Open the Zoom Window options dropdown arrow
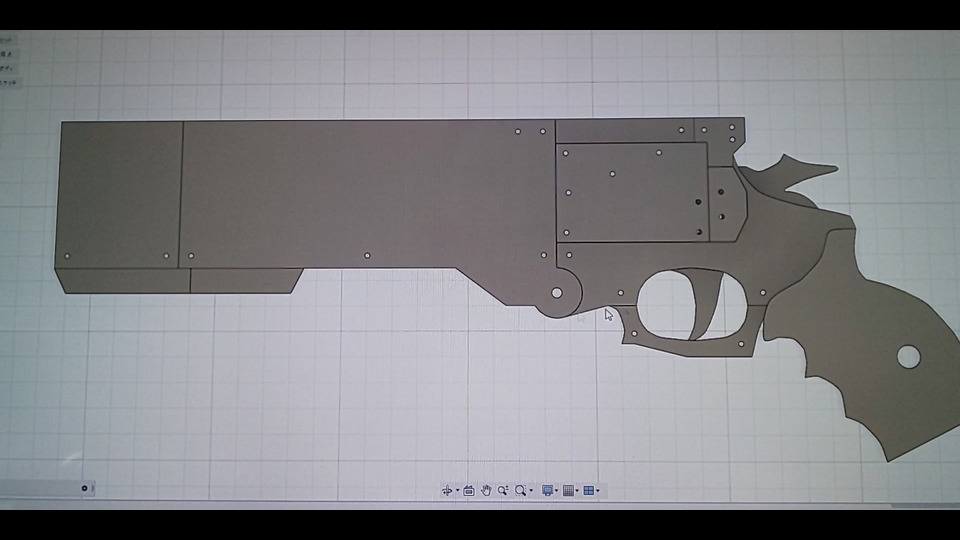This screenshot has width=960, height=540. tap(531, 490)
